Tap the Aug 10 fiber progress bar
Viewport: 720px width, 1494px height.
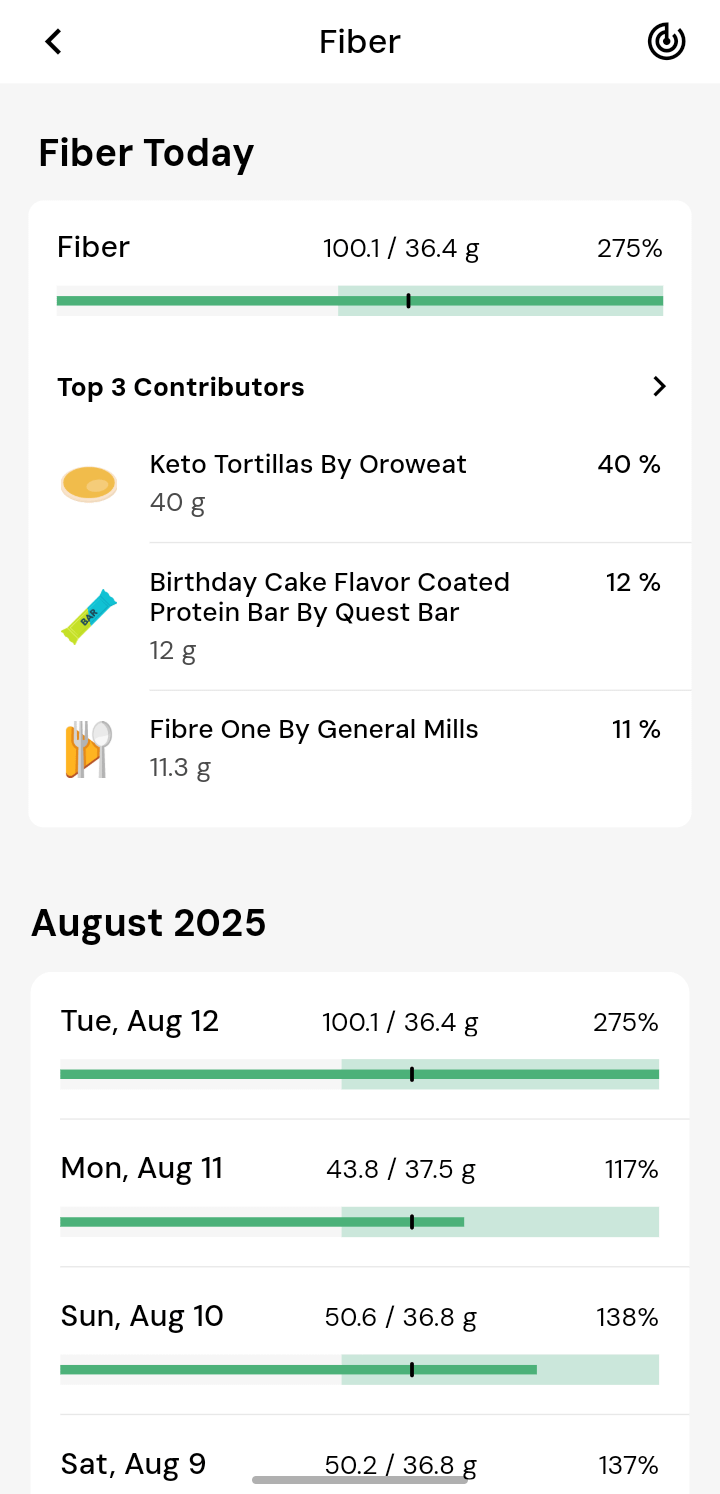tap(360, 1369)
